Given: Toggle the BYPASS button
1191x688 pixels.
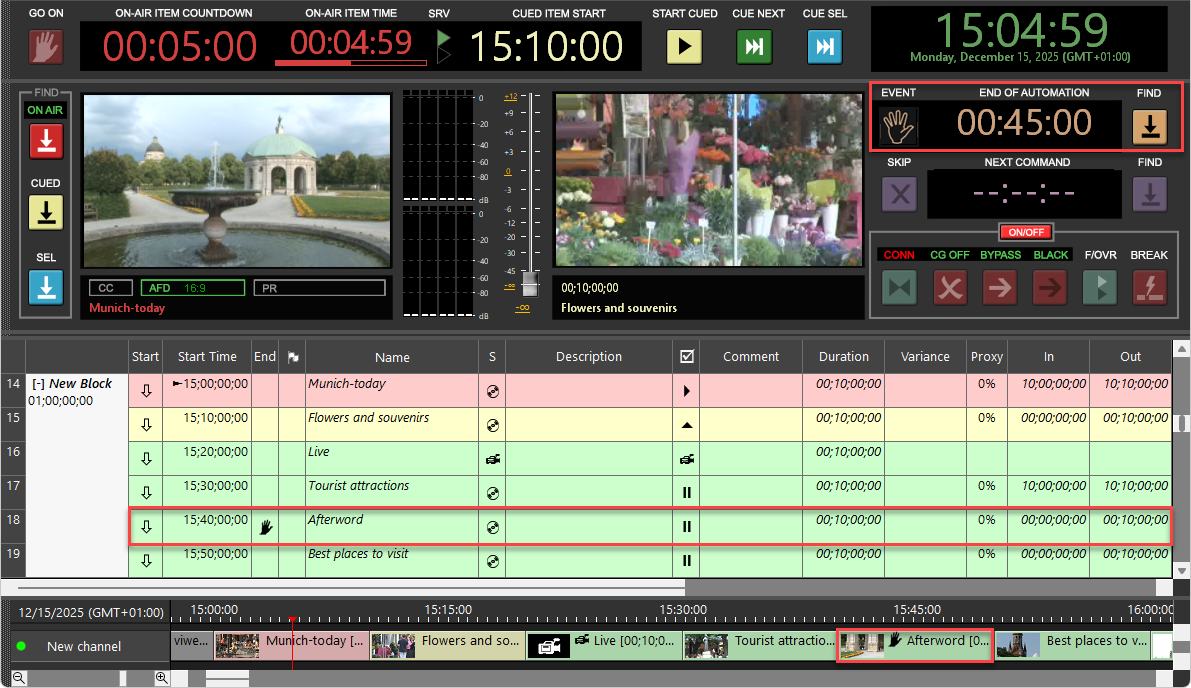Looking at the screenshot, I should [x=1000, y=287].
